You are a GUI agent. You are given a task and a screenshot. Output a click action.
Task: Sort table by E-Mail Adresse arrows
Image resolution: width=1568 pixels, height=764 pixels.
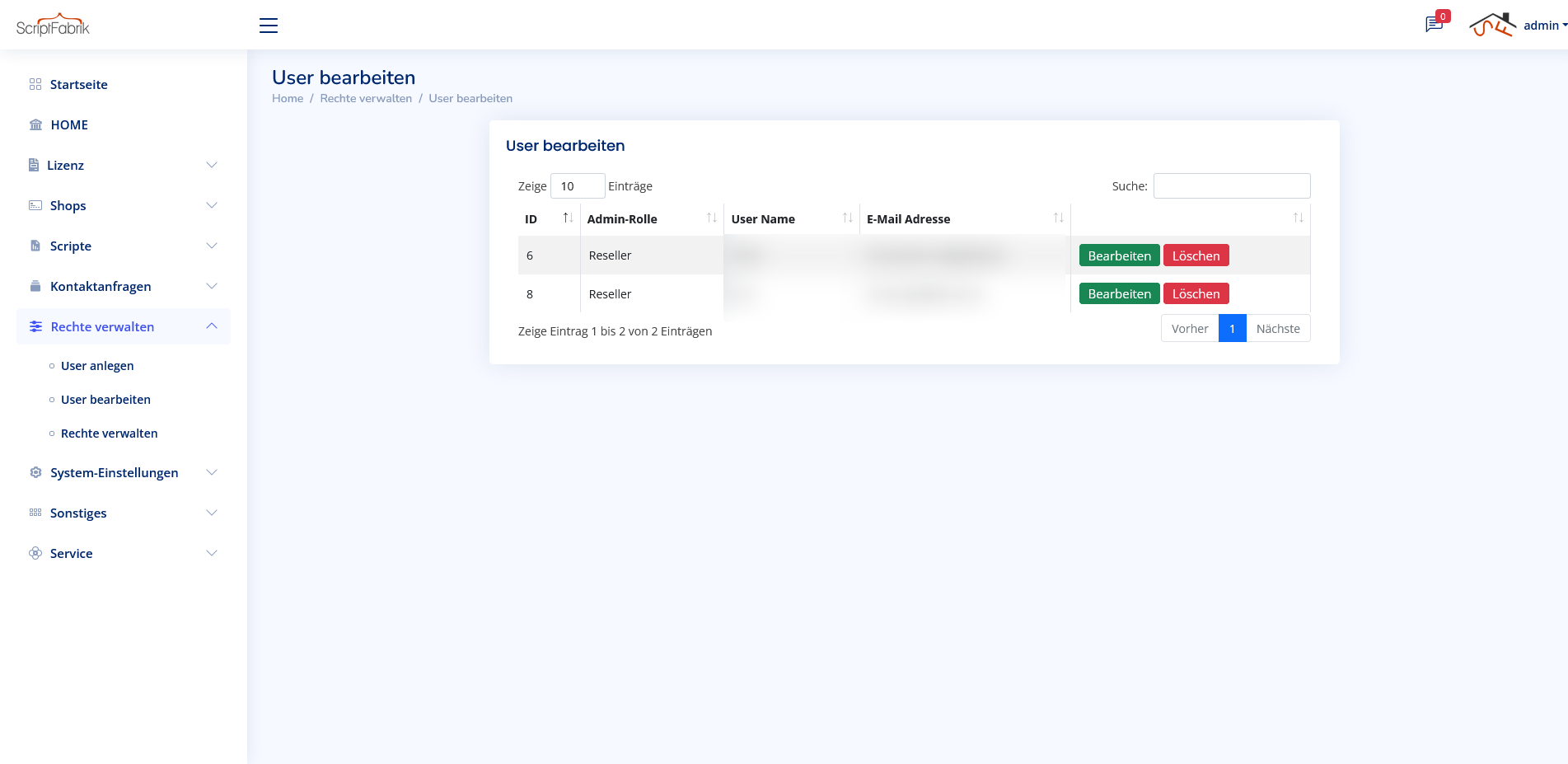(x=1059, y=218)
